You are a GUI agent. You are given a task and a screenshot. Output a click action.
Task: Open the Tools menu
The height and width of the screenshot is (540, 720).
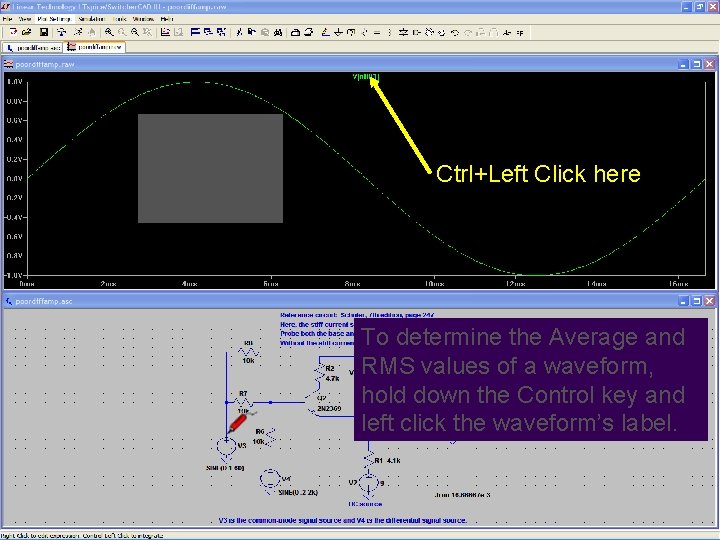point(119,19)
